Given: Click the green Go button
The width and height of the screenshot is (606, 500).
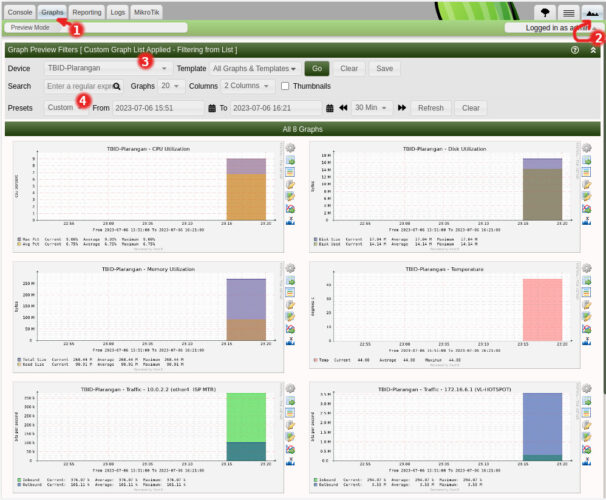Looking at the screenshot, I should click(317, 68).
